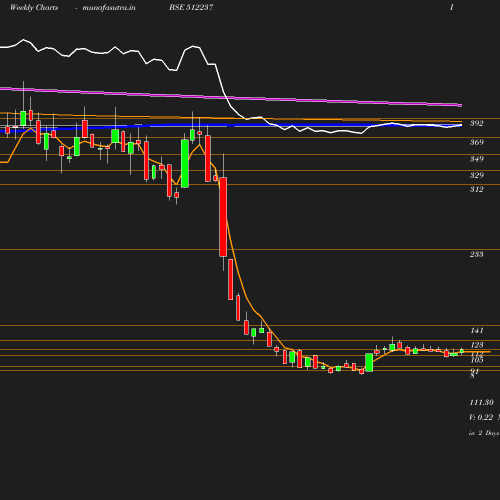The image size is (500, 500).
Task: Click the 369 price level label
Action: pyautogui.click(x=477, y=142)
